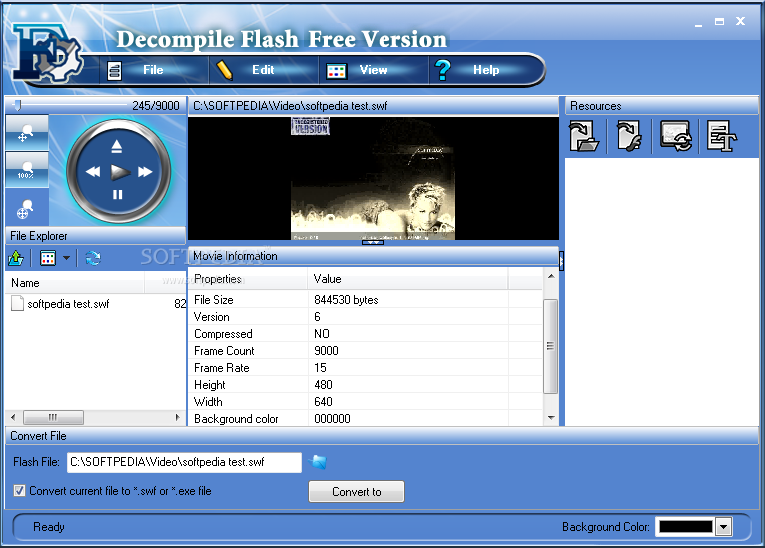765x548 pixels.
Task: Click the Resources text tool icon
Action: (722, 136)
